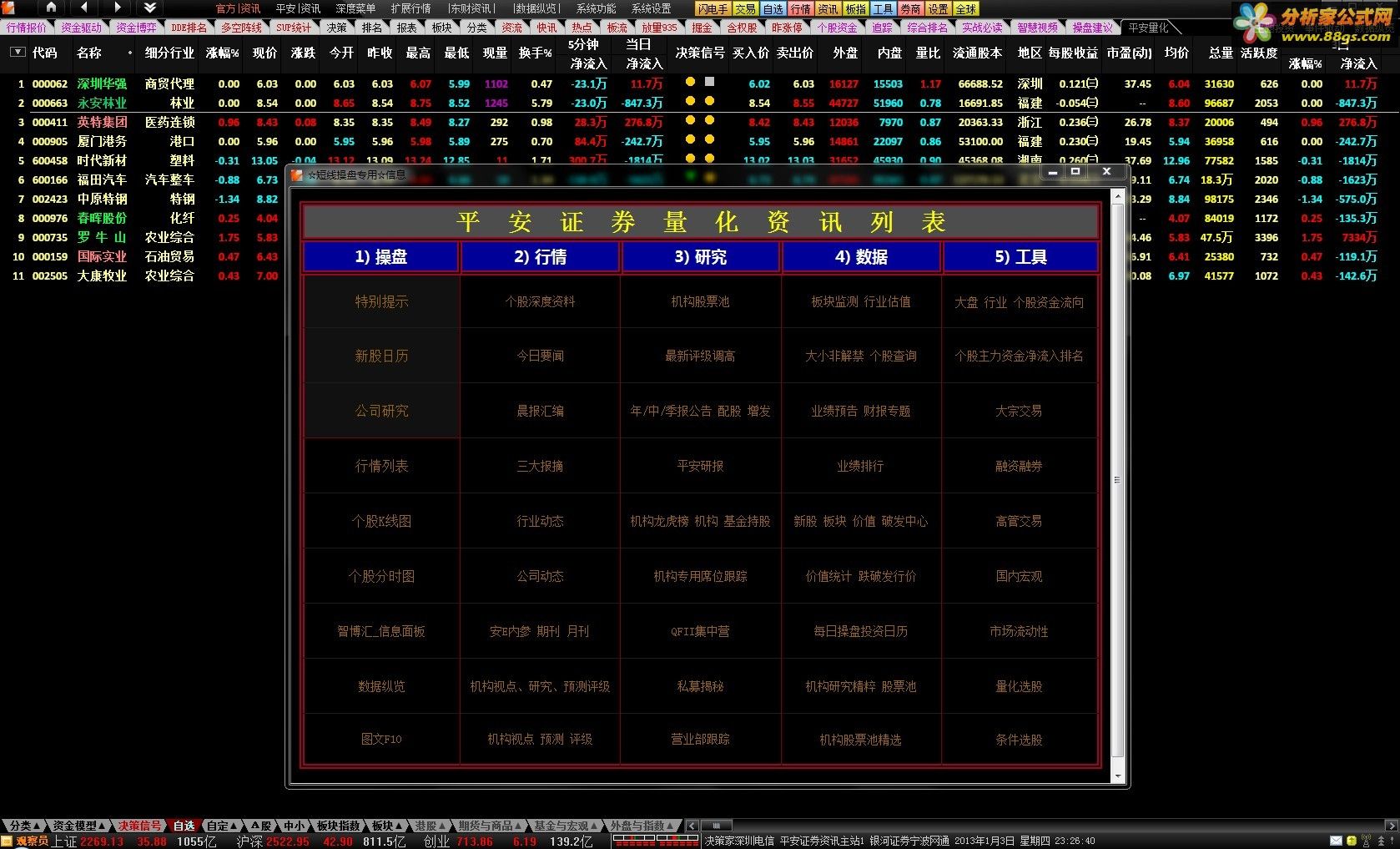This screenshot has height=849, width=1400.
Task: Open the 融资融券 link
Action: point(1019,466)
